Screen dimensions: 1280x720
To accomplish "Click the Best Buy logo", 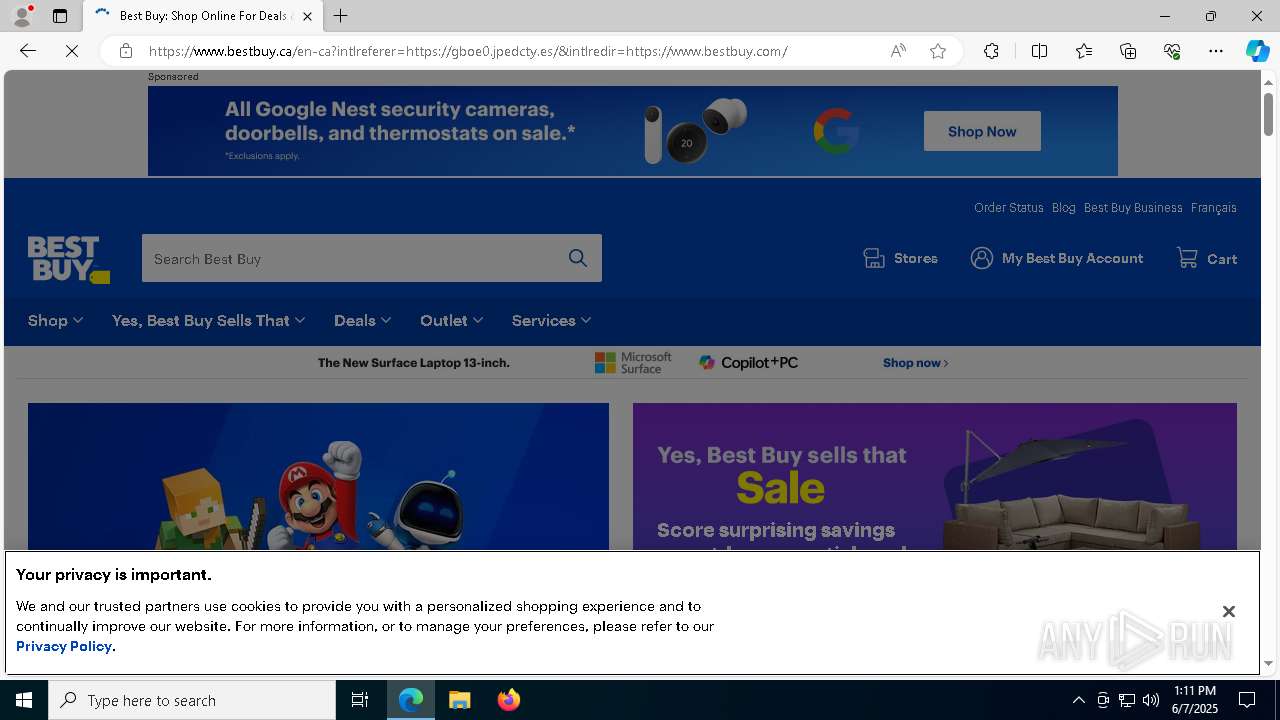I will pyautogui.click(x=69, y=260).
